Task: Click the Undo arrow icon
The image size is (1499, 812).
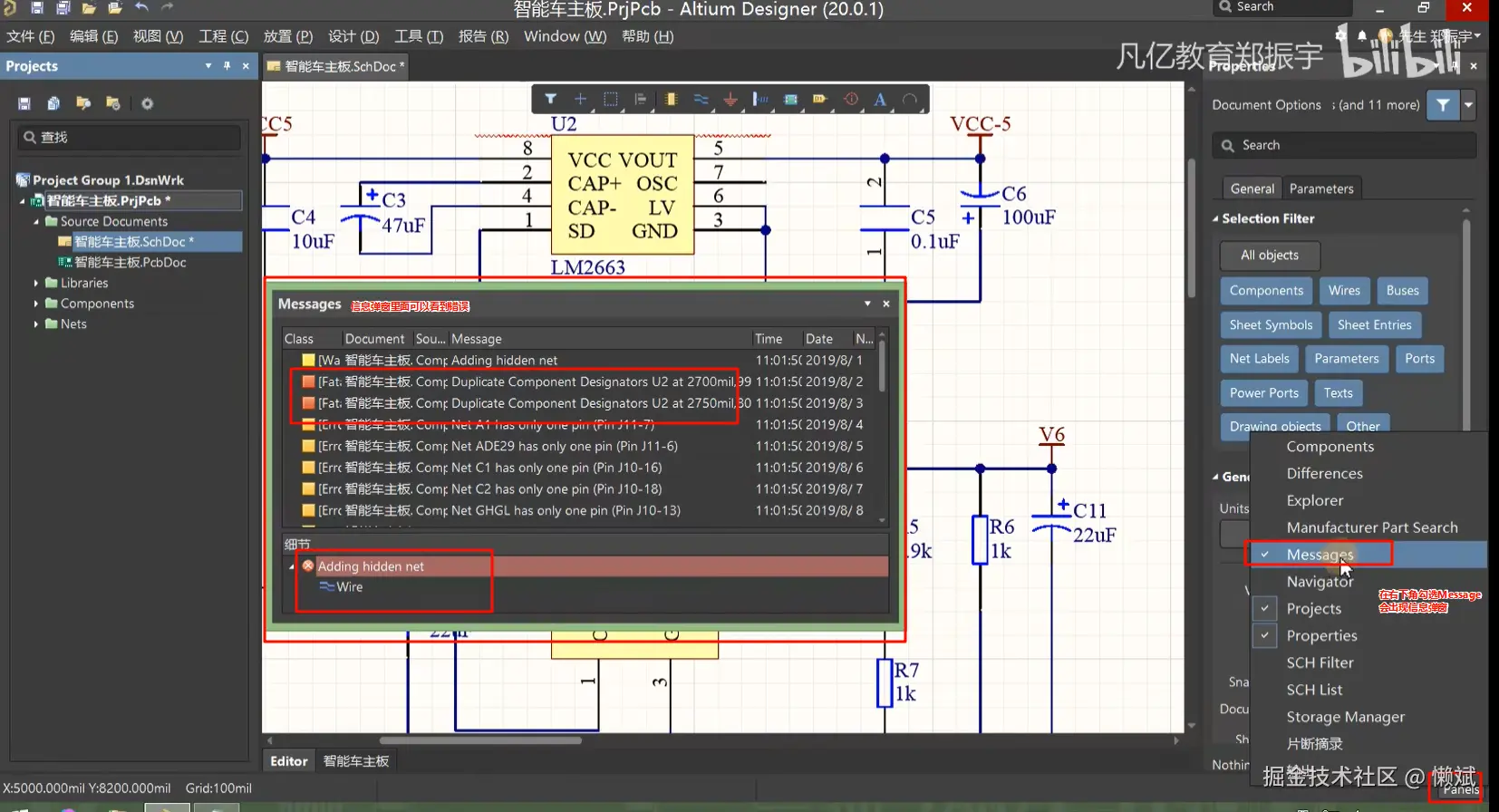Action: pyautogui.click(x=141, y=7)
